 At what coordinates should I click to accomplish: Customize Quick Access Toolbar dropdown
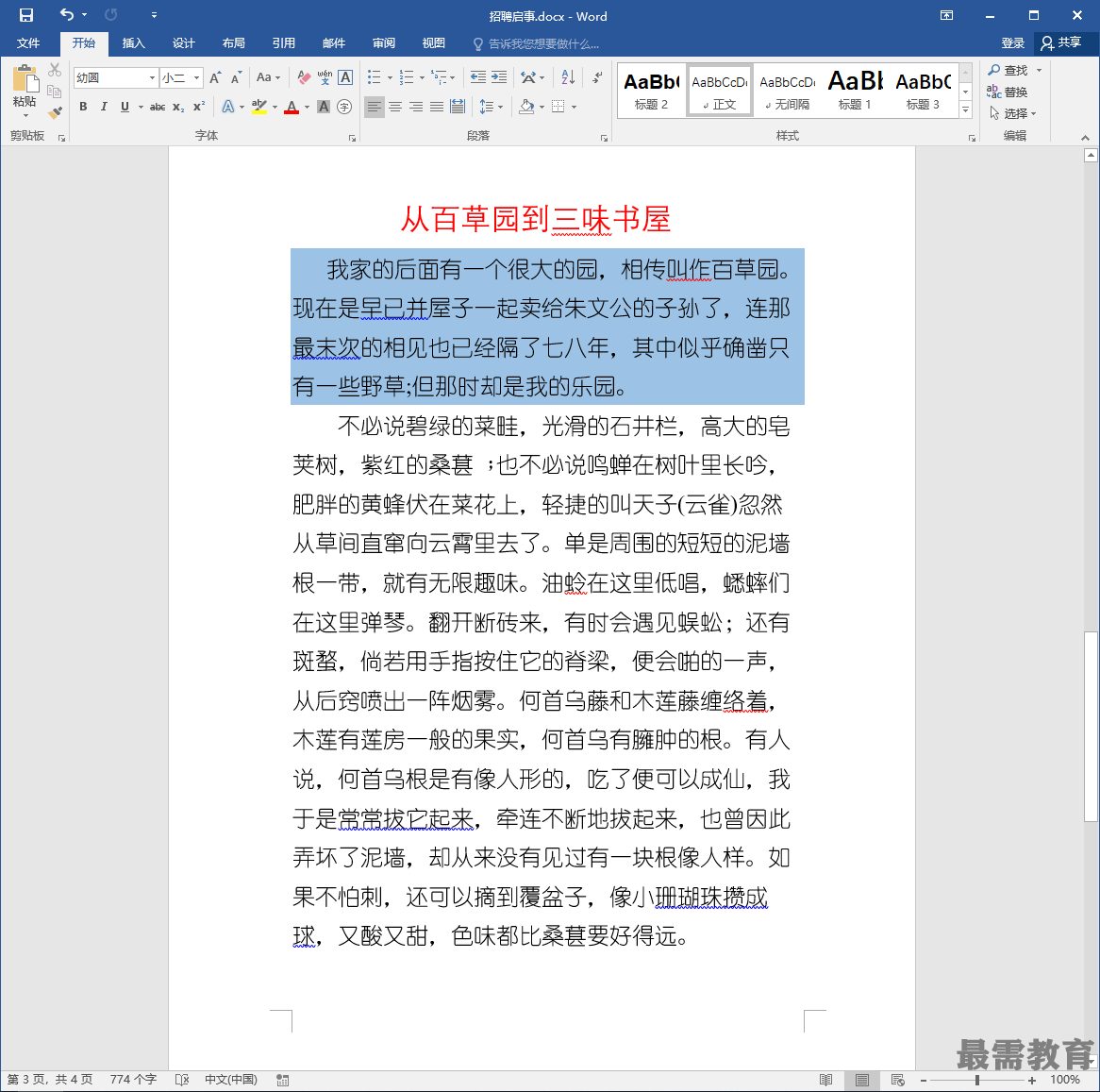[155, 15]
